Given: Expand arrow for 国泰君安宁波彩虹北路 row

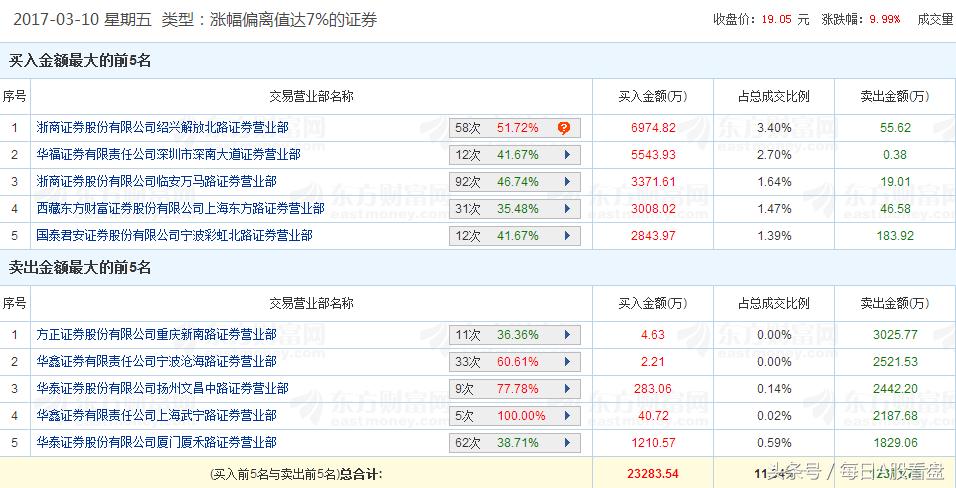Looking at the screenshot, I should tap(566, 236).
